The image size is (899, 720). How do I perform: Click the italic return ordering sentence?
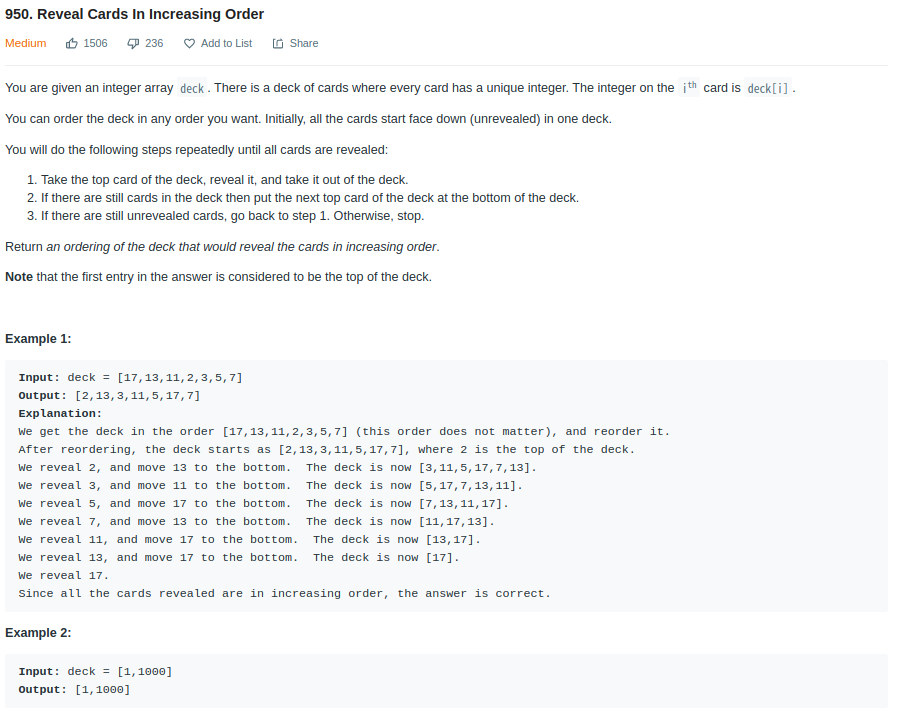(x=241, y=247)
